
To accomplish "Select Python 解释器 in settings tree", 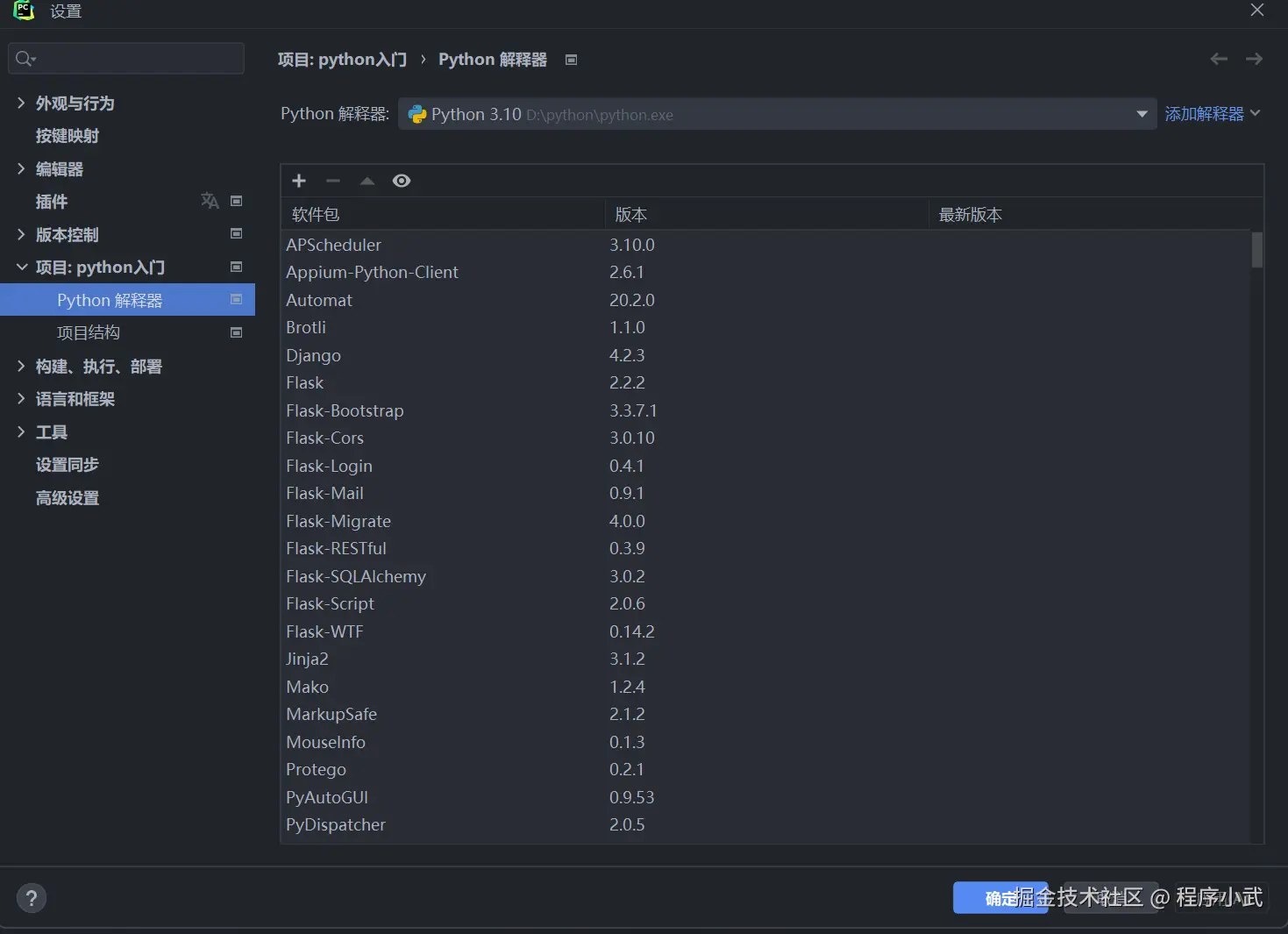I will pyautogui.click(x=127, y=300).
